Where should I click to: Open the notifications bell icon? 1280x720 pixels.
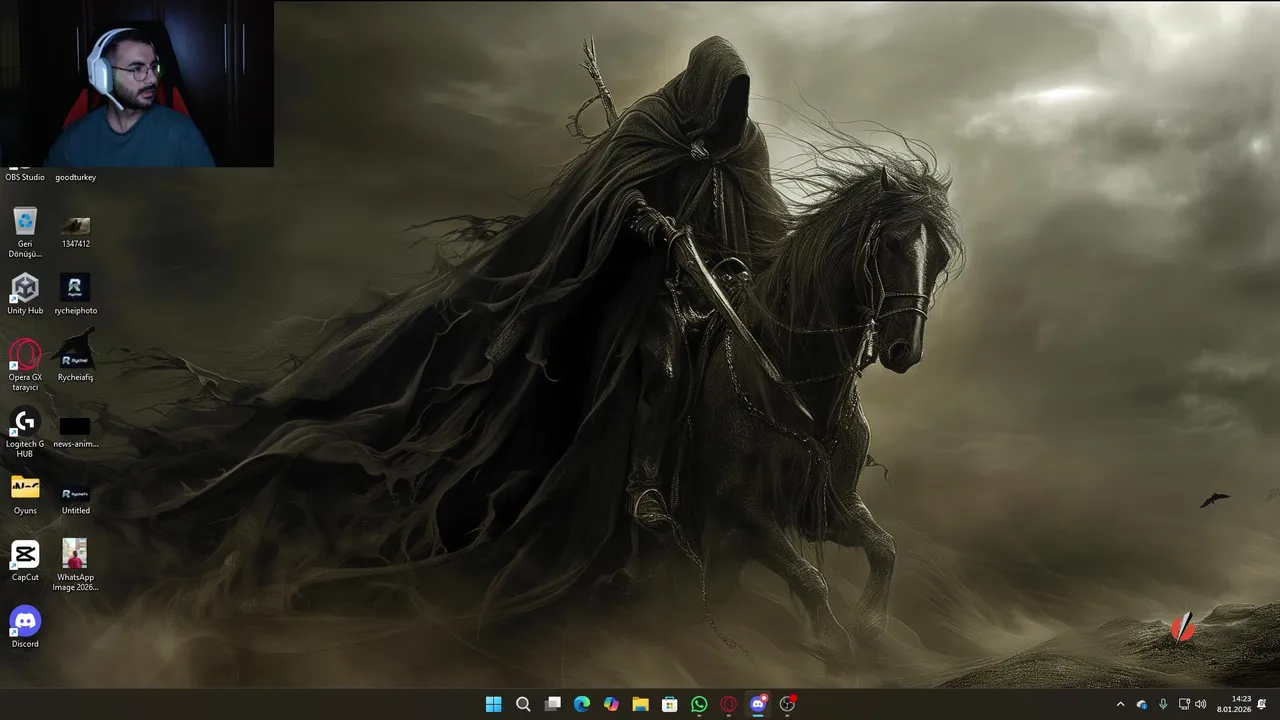1262,704
